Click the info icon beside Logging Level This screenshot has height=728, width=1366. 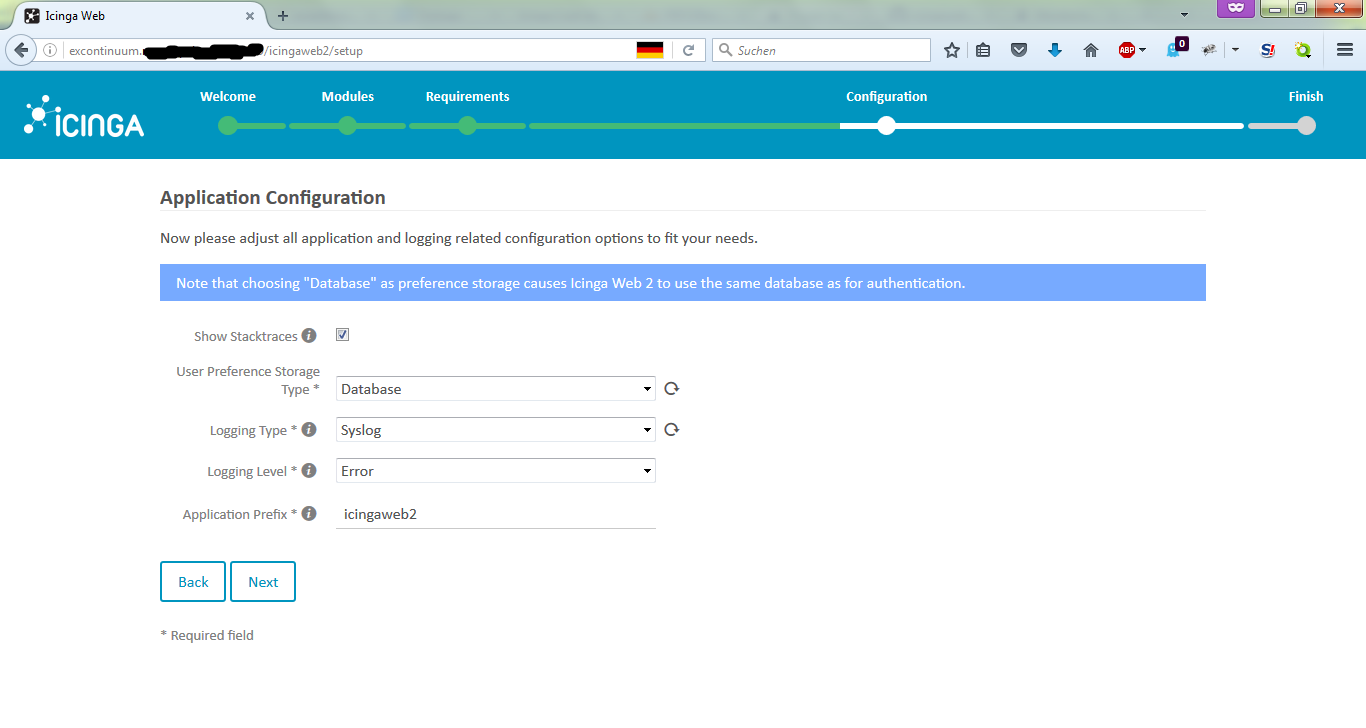tap(309, 470)
